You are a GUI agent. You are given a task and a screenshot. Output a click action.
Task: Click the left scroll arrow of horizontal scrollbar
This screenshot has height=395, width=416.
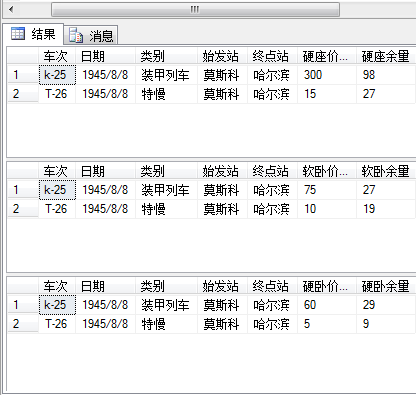coord(11,9)
